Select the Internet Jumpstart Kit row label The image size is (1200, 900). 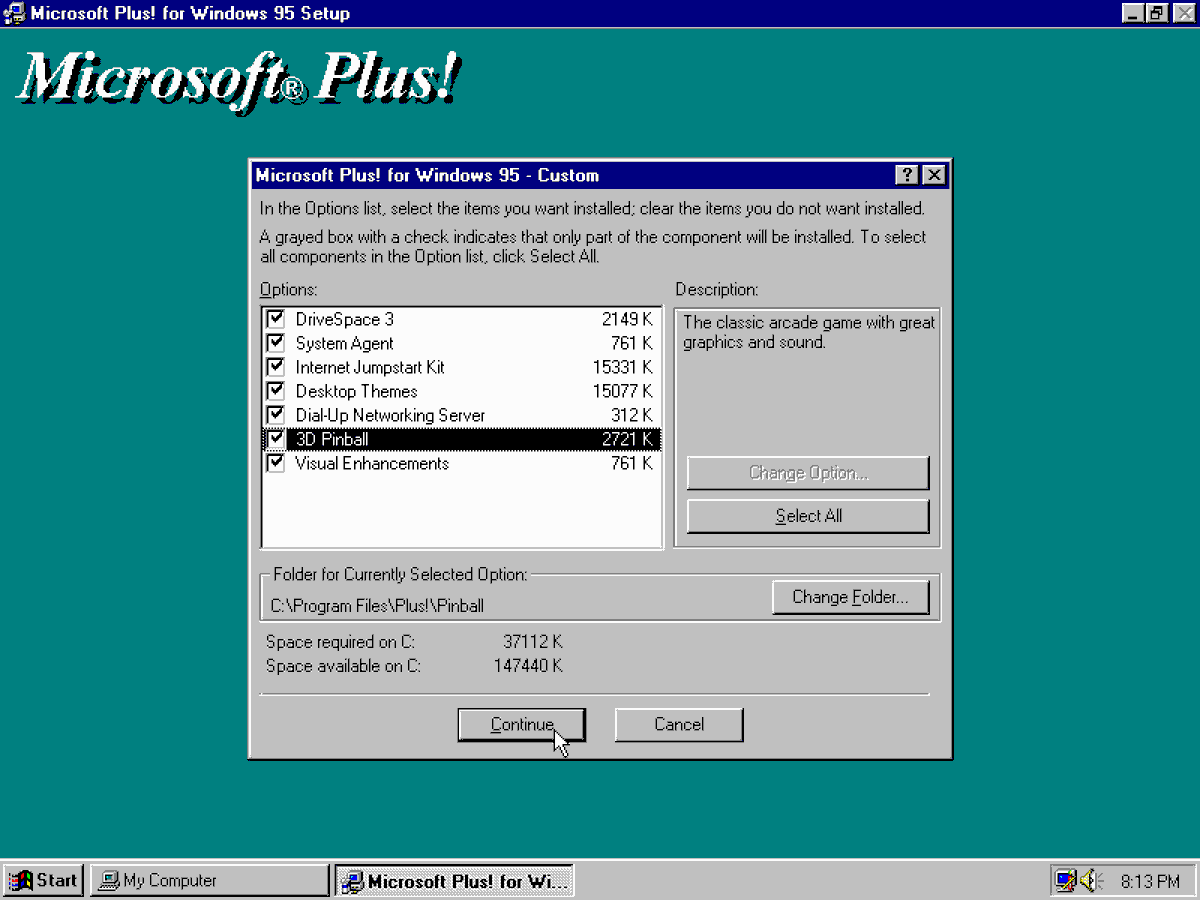coord(370,368)
